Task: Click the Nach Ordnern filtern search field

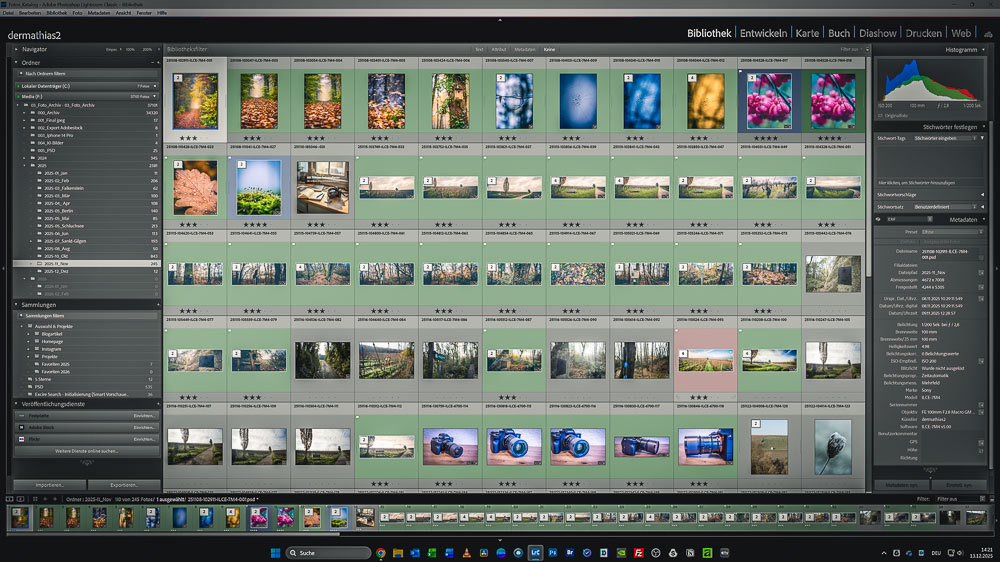Action: point(87,74)
